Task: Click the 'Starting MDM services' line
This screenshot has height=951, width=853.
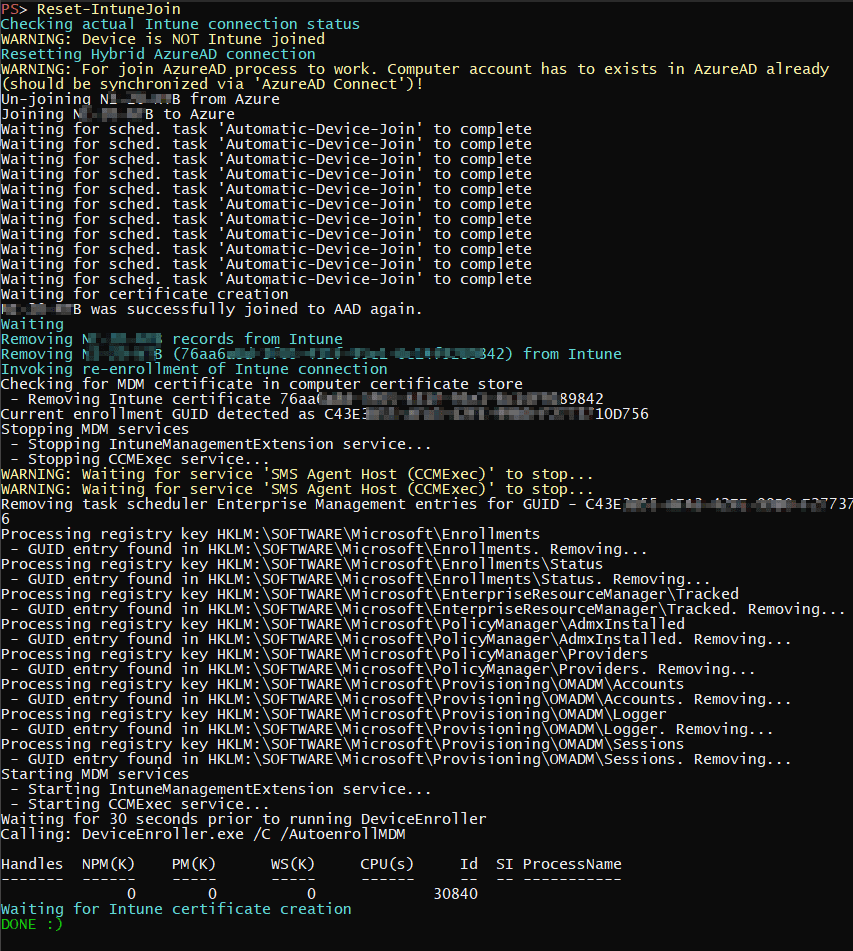Action: point(94,774)
